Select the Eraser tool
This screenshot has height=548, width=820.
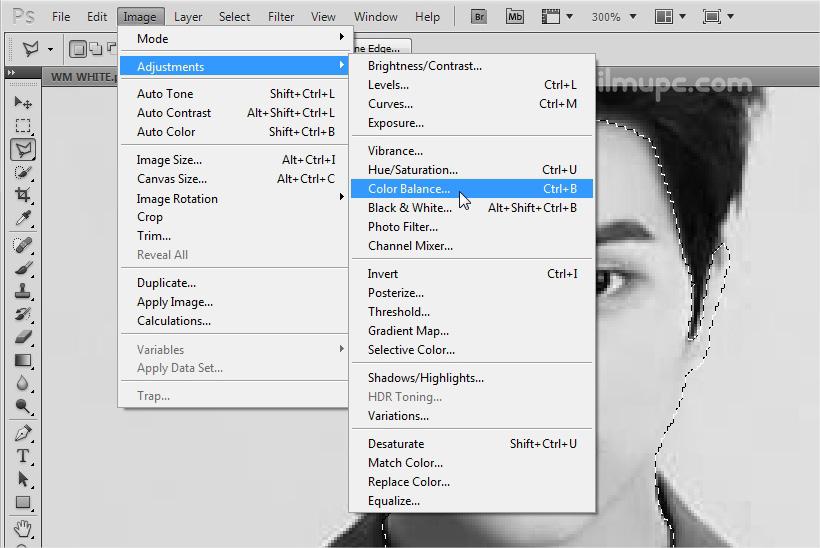23,337
